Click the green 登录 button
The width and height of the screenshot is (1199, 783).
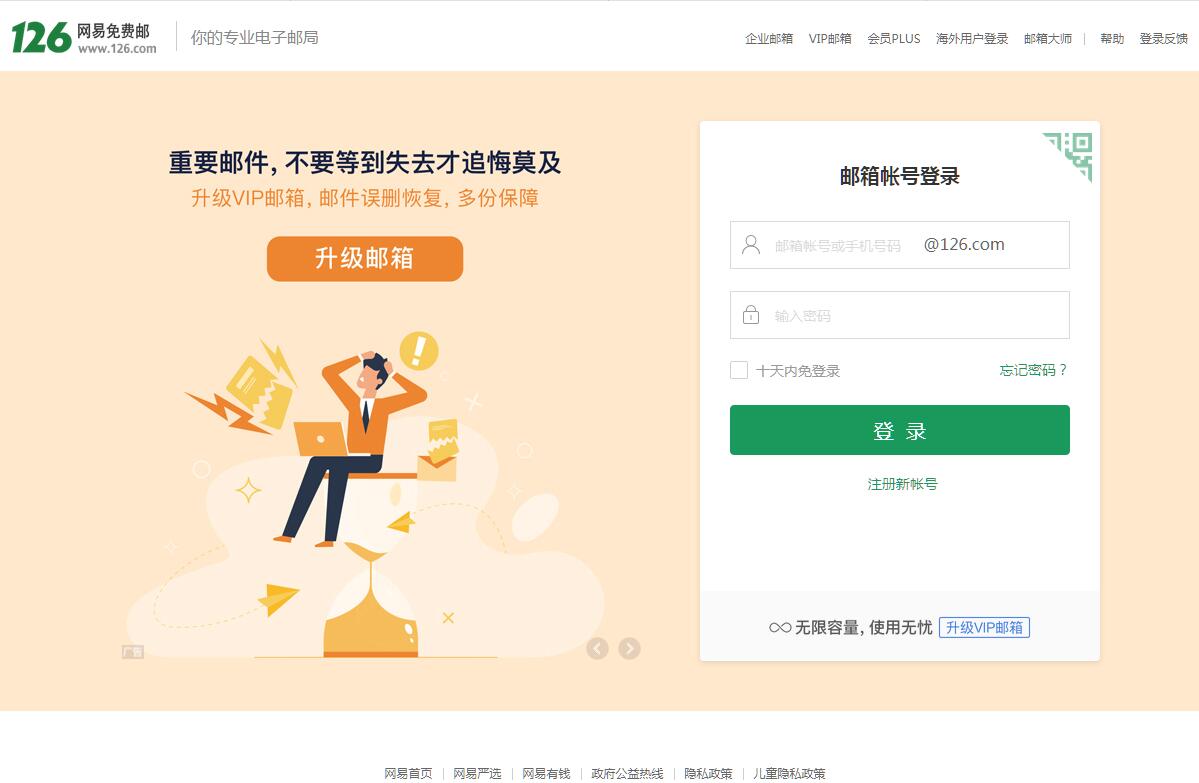tap(899, 430)
